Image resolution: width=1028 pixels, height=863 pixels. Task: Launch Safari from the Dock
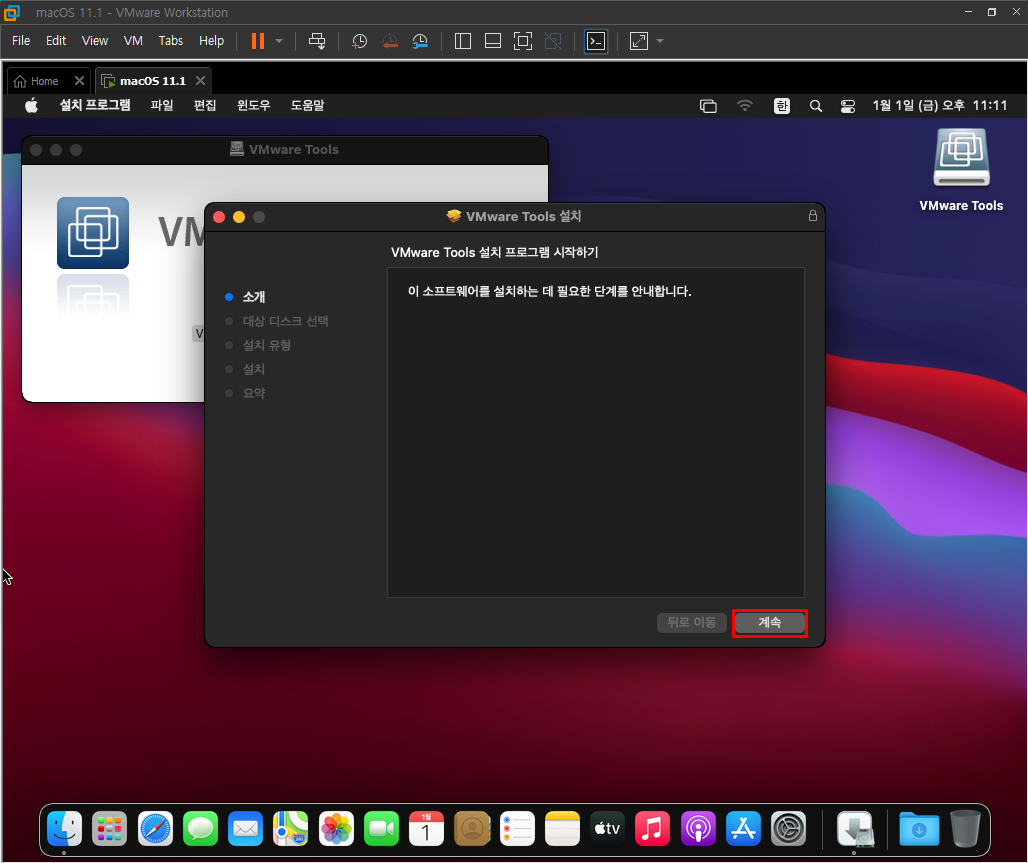click(155, 828)
